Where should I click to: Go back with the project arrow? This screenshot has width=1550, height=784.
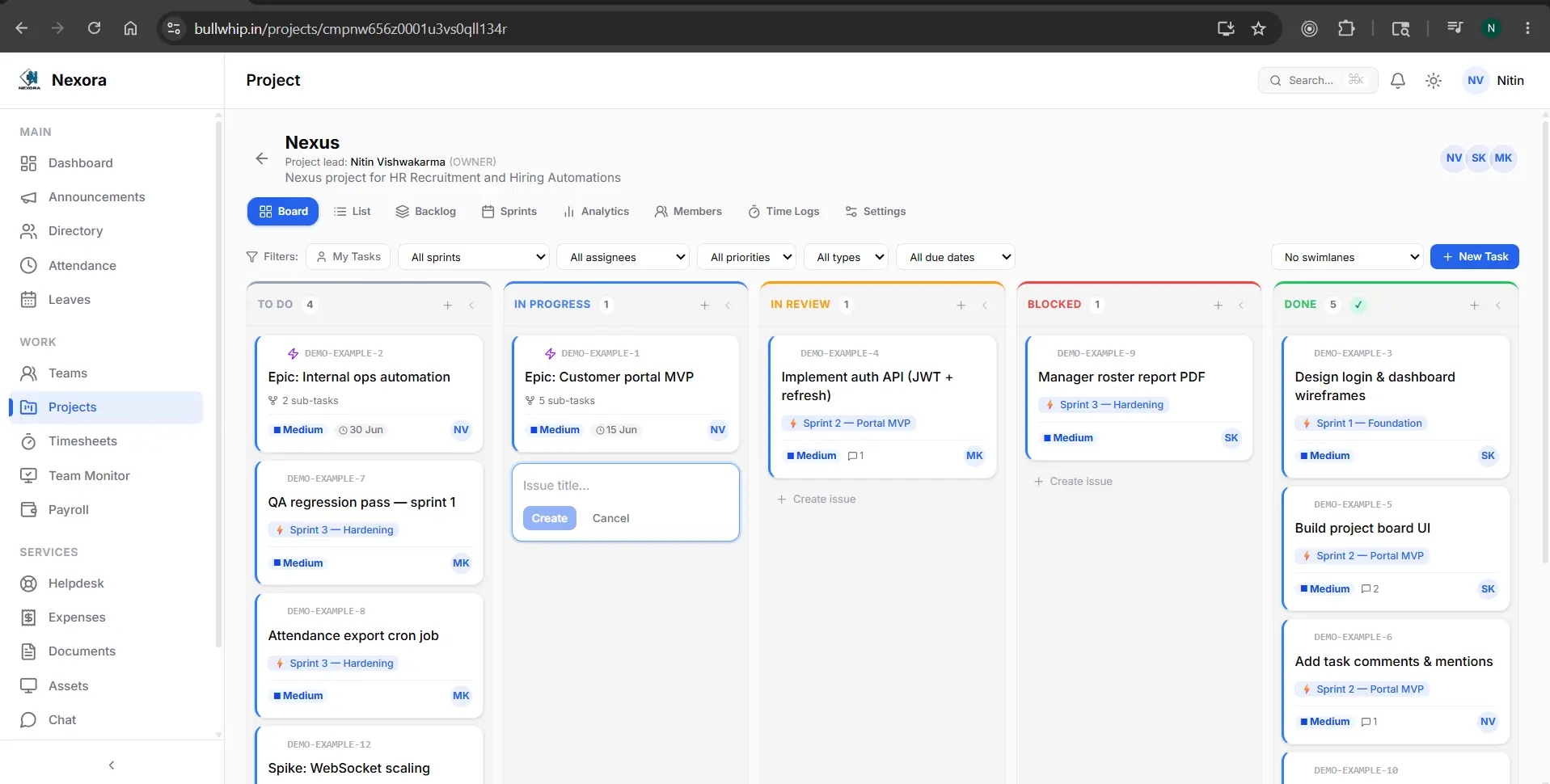[261, 158]
